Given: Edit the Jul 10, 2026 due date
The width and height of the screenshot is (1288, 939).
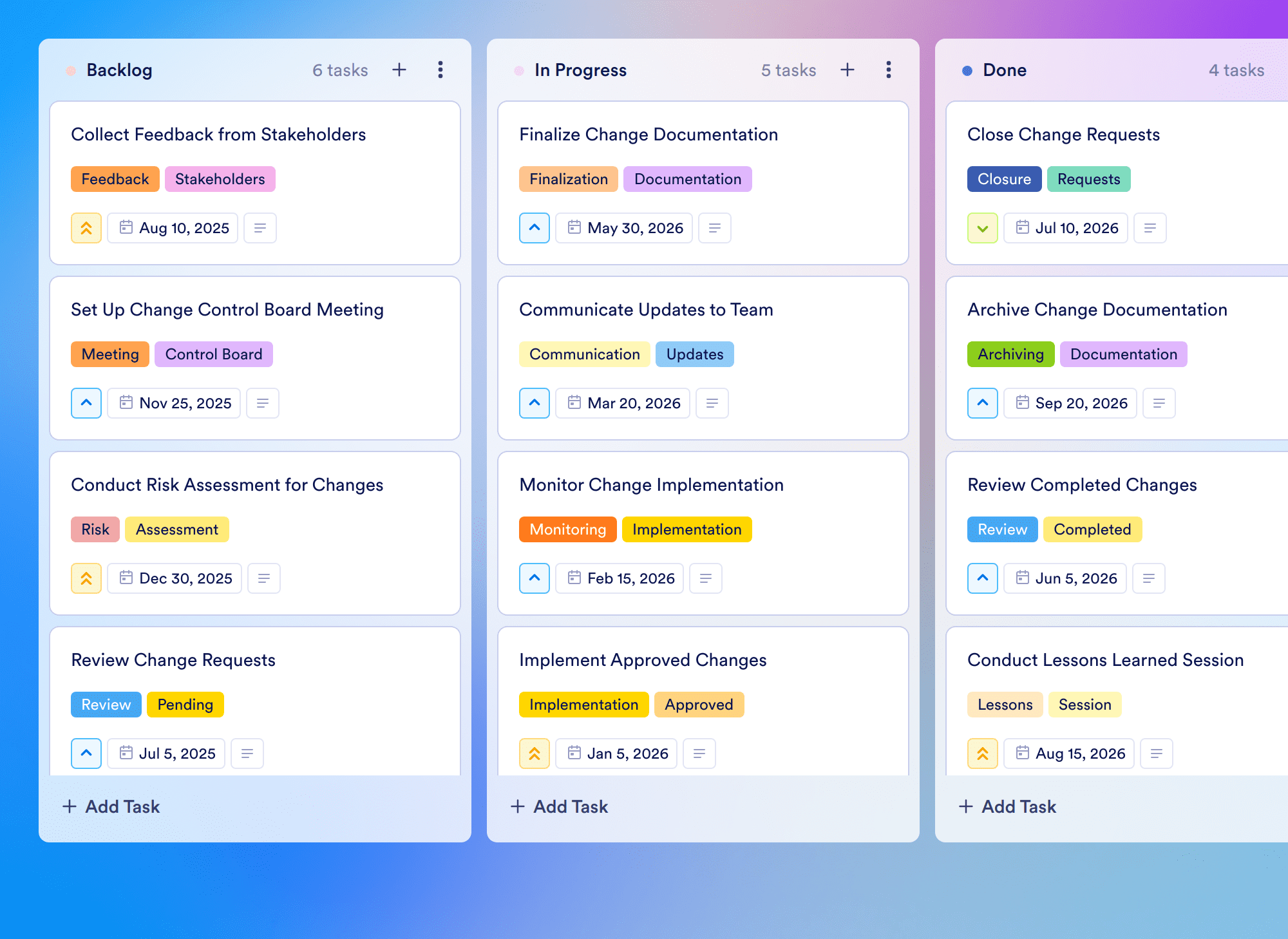Looking at the screenshot, I should click(x=1066, y=228).
